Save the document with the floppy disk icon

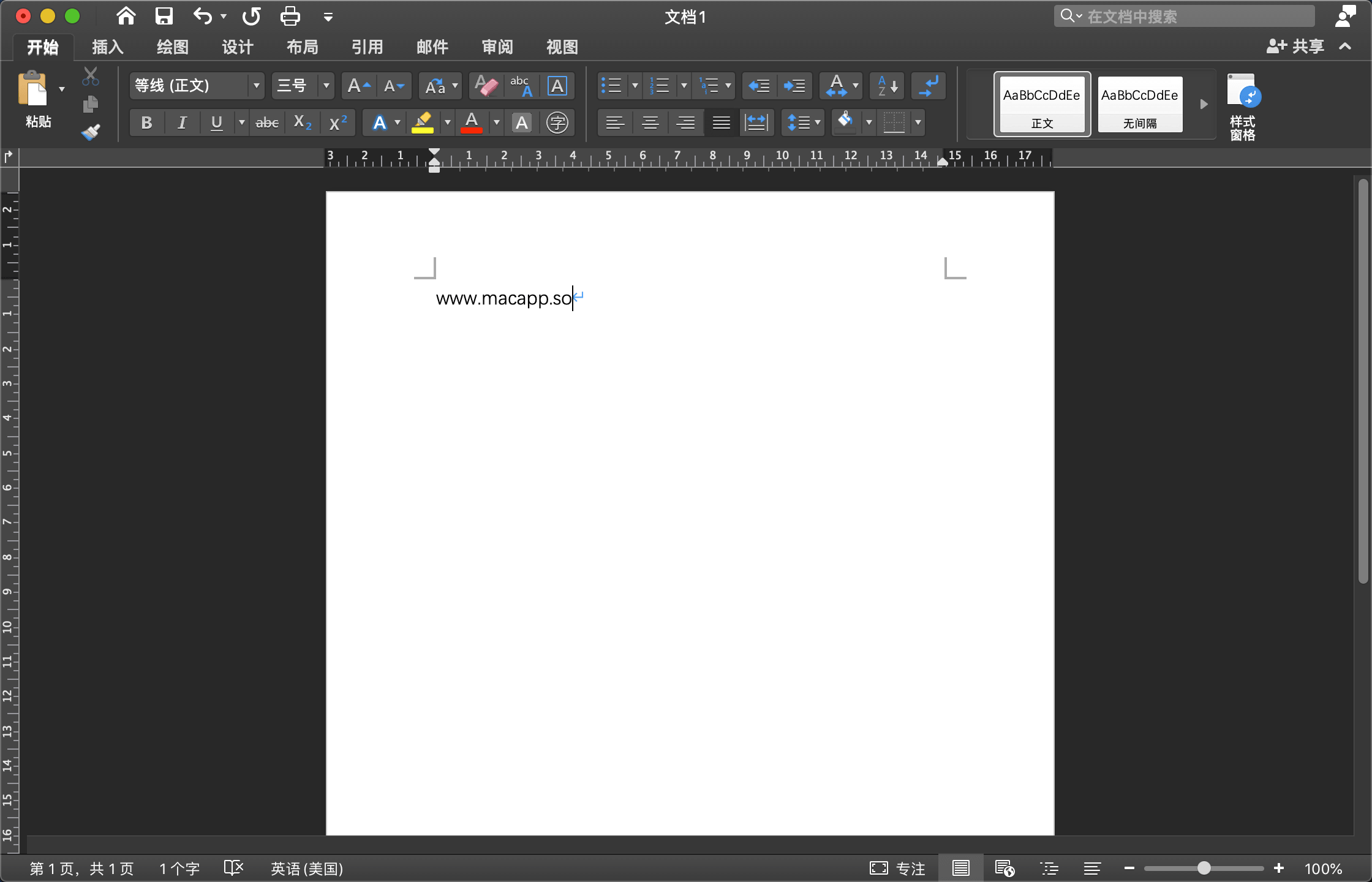[164, 16]
